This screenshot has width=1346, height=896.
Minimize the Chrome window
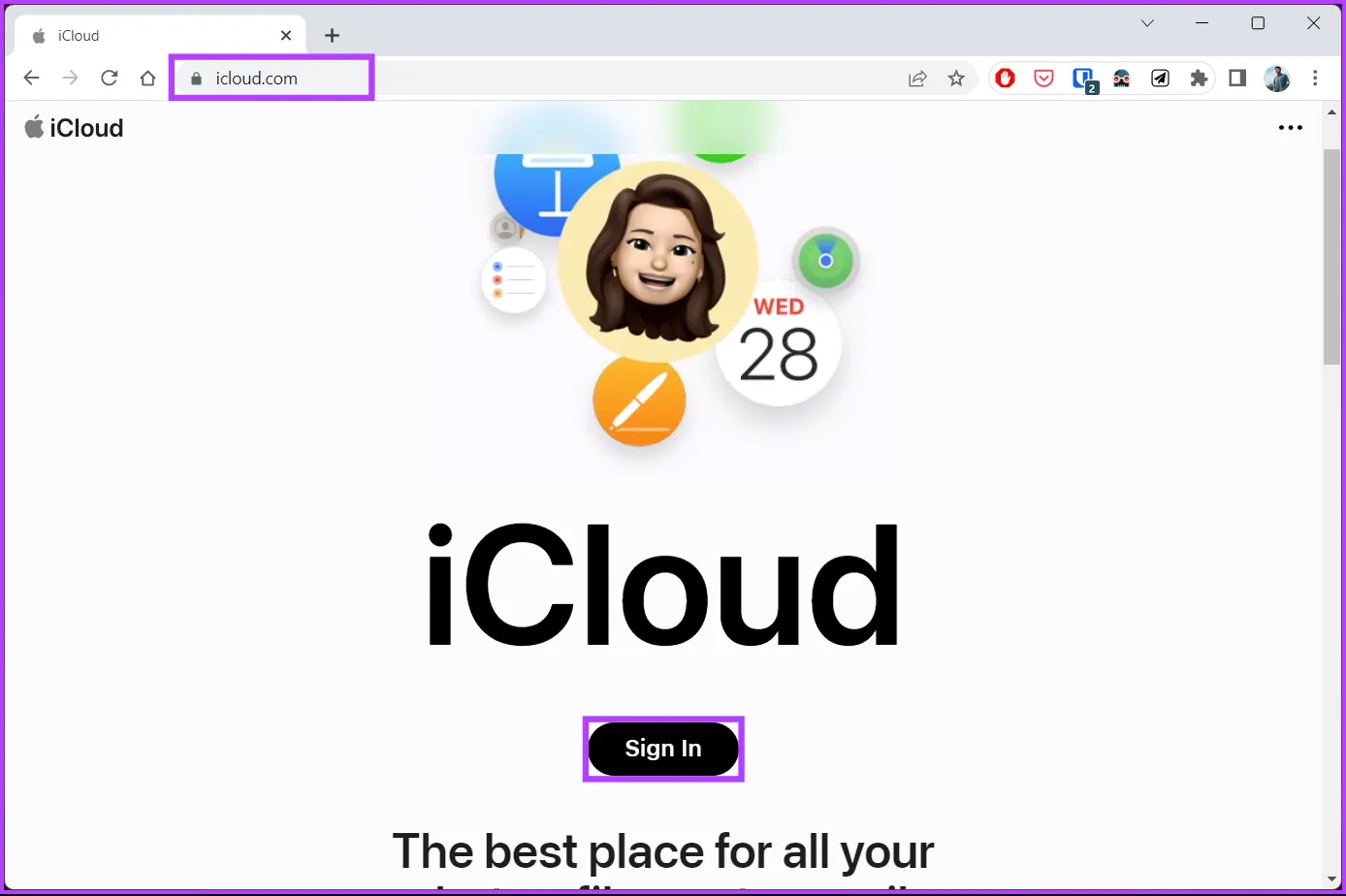click(x=1202, y=23)
